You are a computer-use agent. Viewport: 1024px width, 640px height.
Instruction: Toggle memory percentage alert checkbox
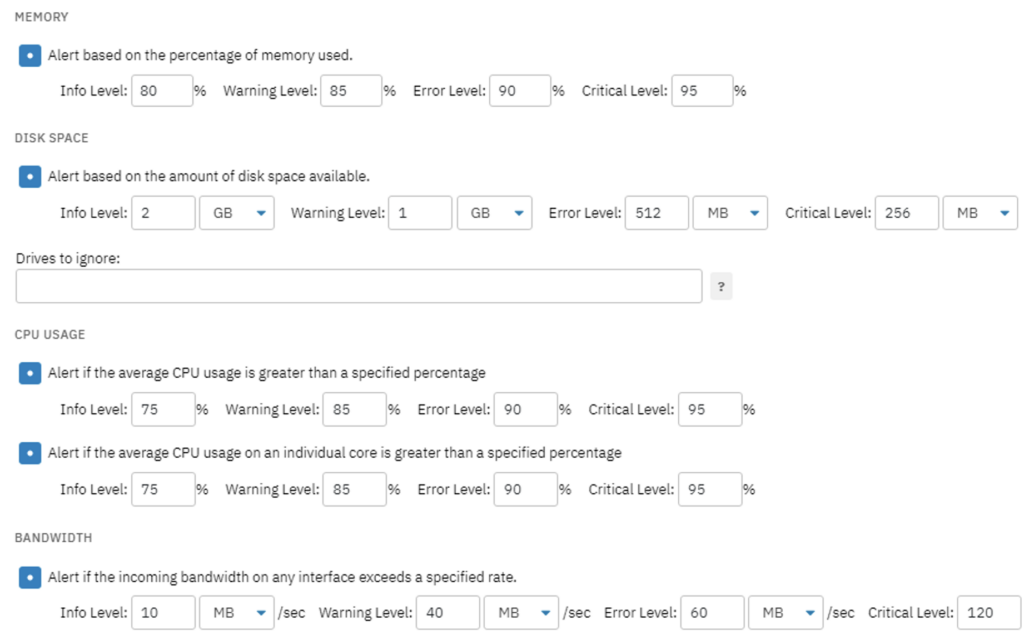pyautogui.click(x=30, y=56)
